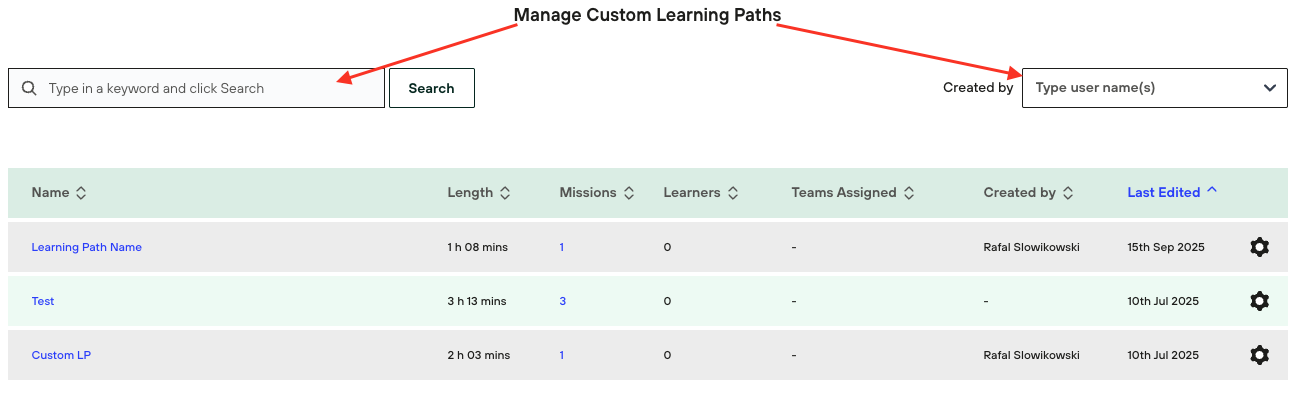Screen dimensions: 1301x396
Task: Click the Missions column header label
Action: [x=588, y=193]
